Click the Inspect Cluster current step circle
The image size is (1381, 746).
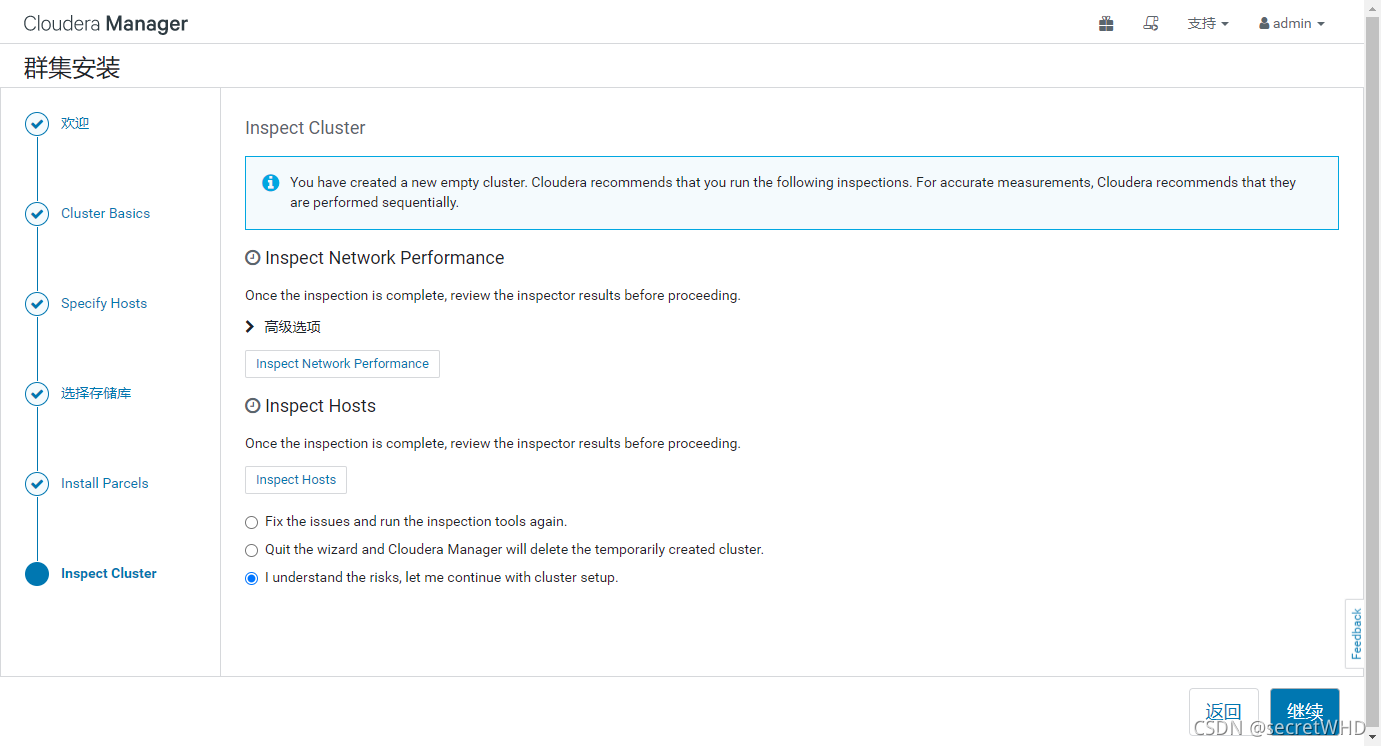pos(37,574)
